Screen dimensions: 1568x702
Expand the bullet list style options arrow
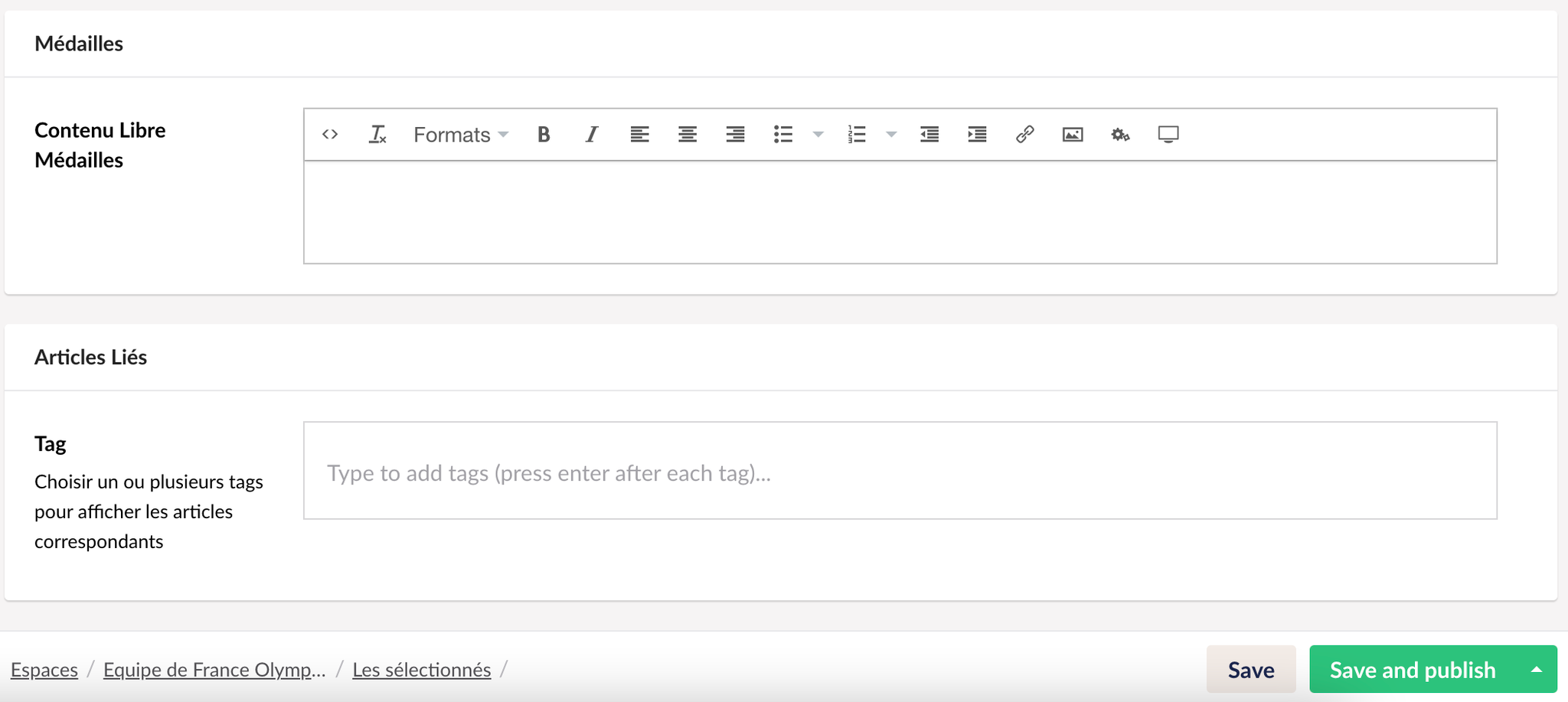coord(818,135)
